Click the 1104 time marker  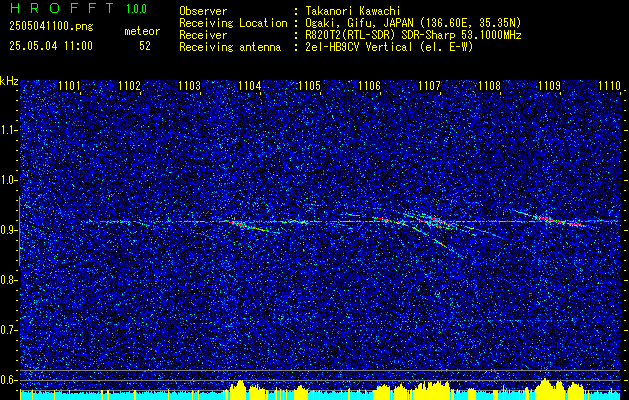(x=250, y=86)
